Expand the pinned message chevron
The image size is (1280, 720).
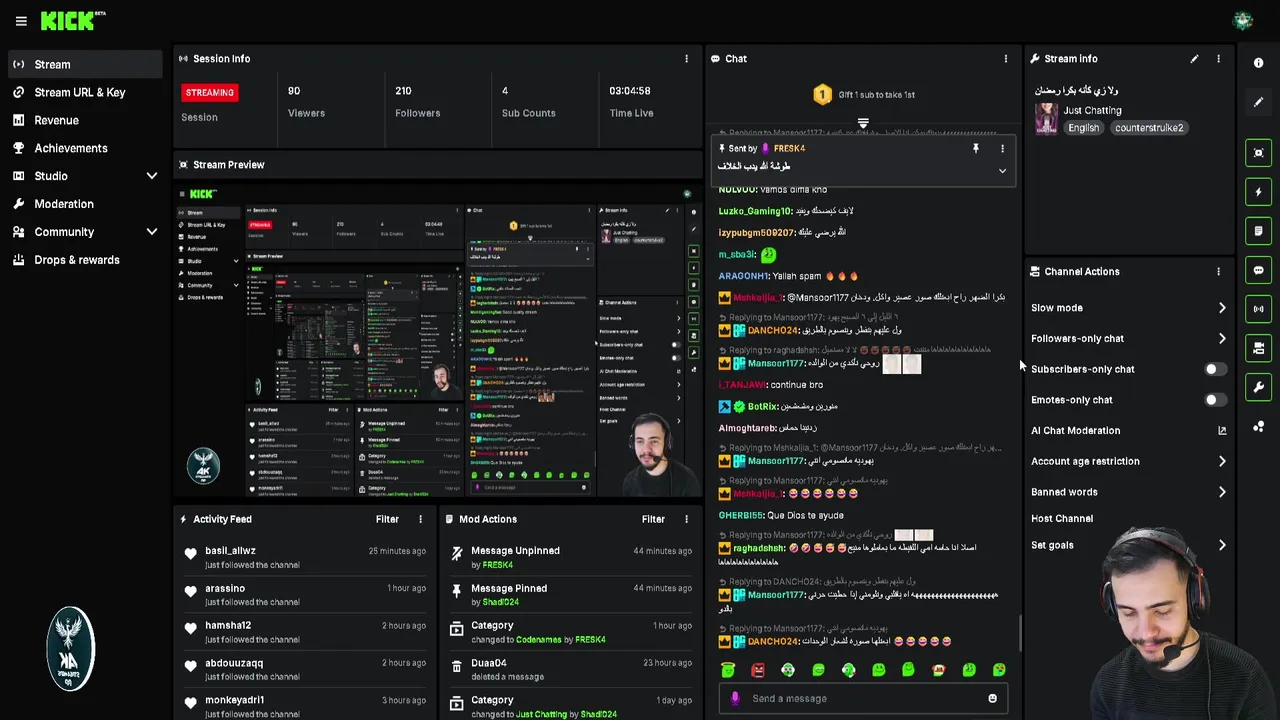(x=1002, y=171)
